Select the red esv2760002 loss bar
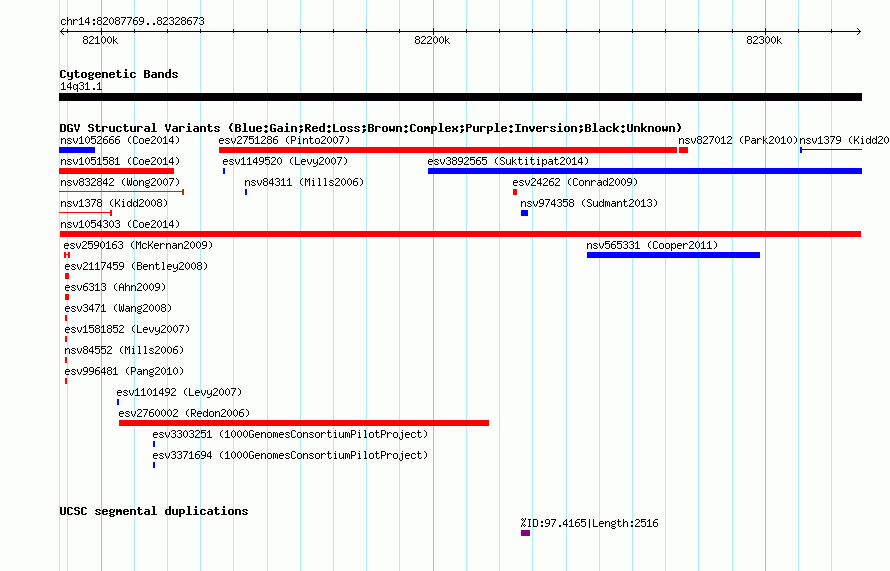The height and width of the screenshot is (571, 890). 304,423
